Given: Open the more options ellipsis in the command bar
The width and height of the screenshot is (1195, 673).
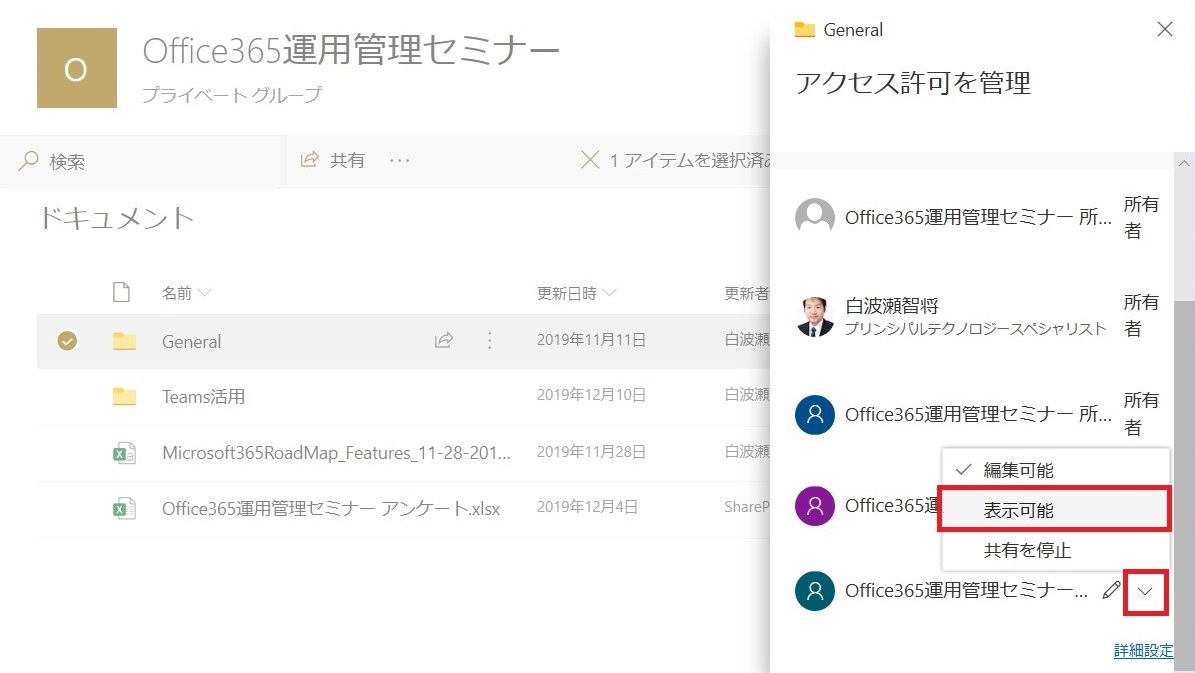Looking at the screenshot, I should tap(399, 160).
